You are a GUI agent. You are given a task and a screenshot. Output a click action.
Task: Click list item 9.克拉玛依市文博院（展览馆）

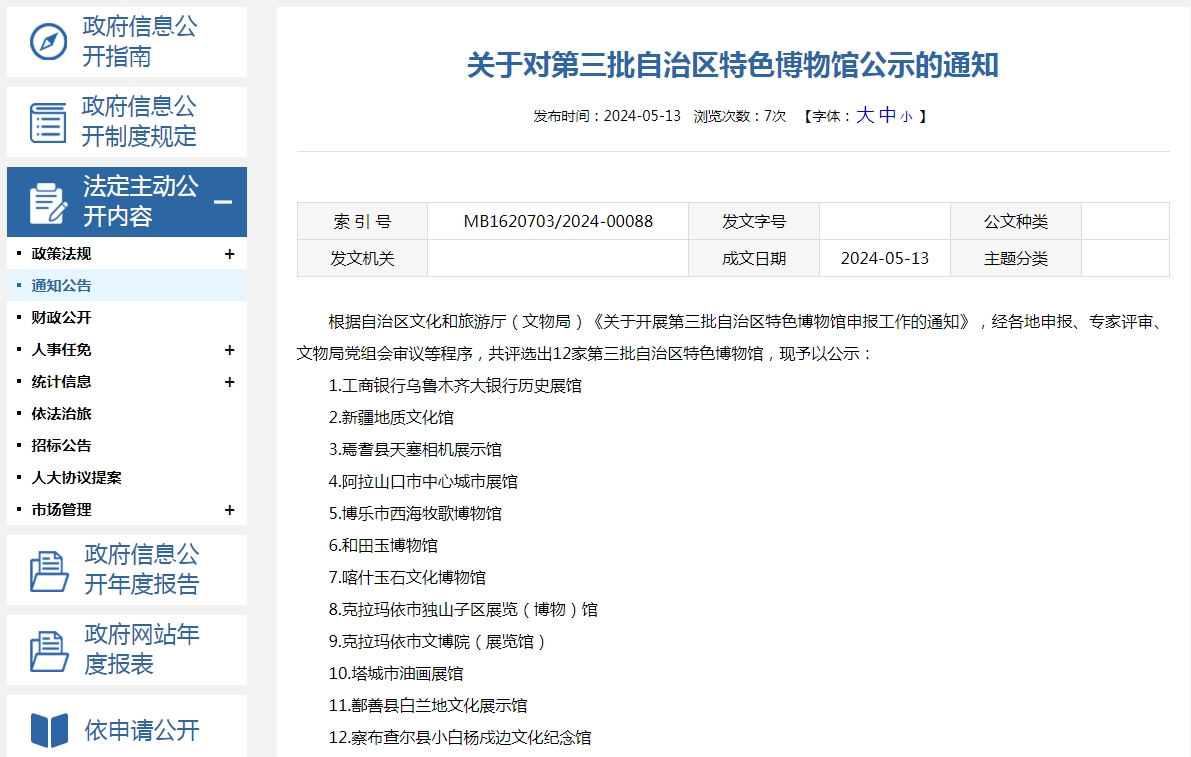click(437, 642)
